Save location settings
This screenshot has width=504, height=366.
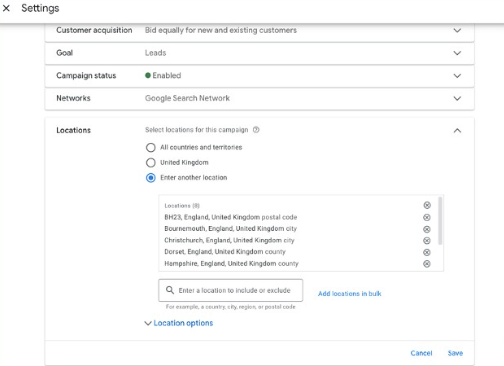(455, 353)
